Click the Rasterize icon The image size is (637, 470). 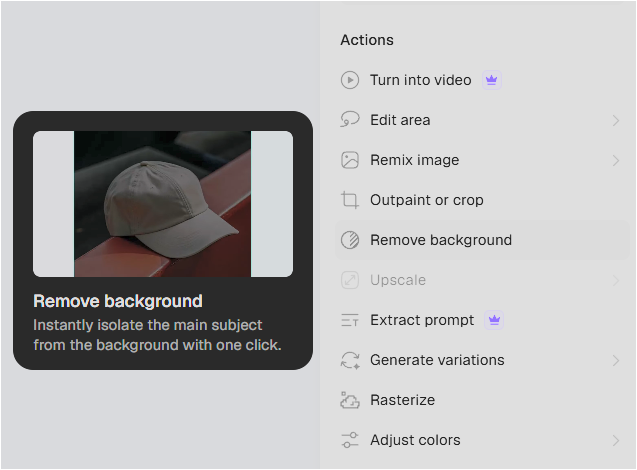click(x=350, y=400)
